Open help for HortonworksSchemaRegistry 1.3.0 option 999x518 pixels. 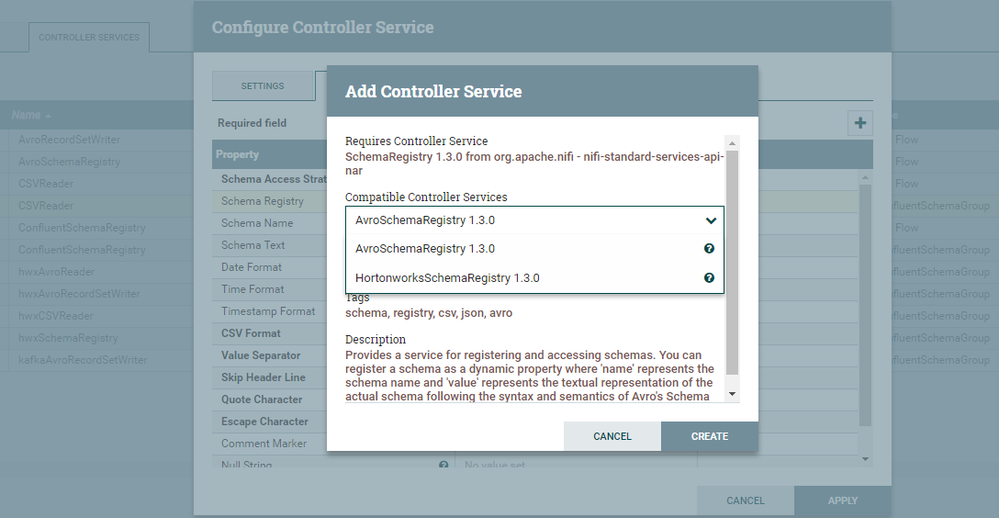pyautogui.click(x=708, y=278)
